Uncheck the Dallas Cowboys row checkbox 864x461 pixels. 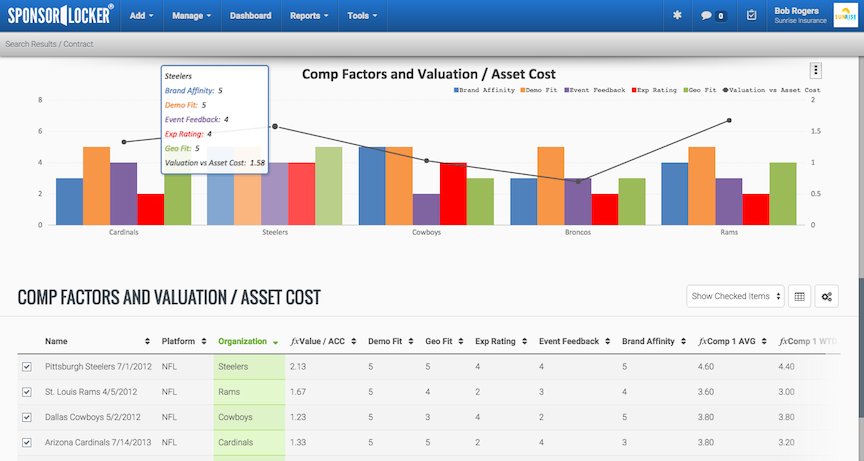pyautogui.click(x=26, y=417)
